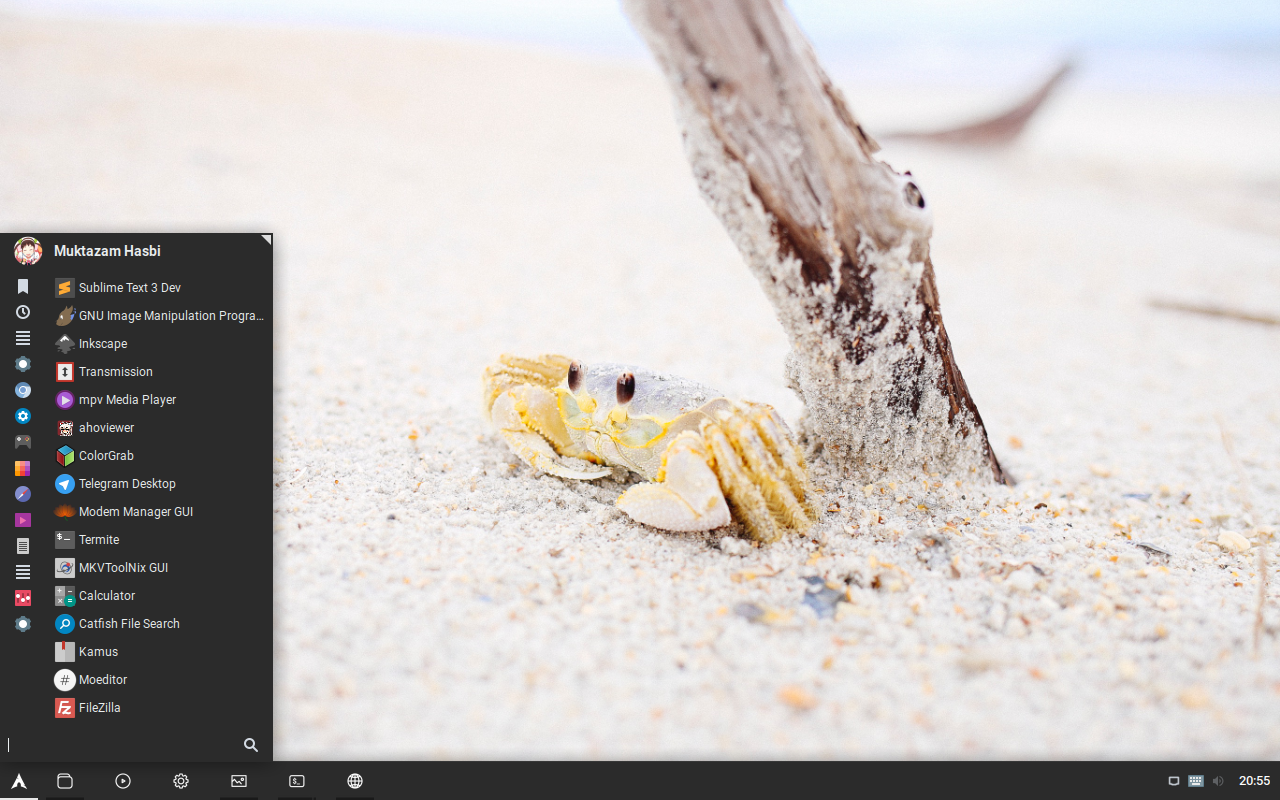The height and width of the screenshot is (800, 1280).
Task: Launch the Kamus entry
Action: tap(160, 652)
